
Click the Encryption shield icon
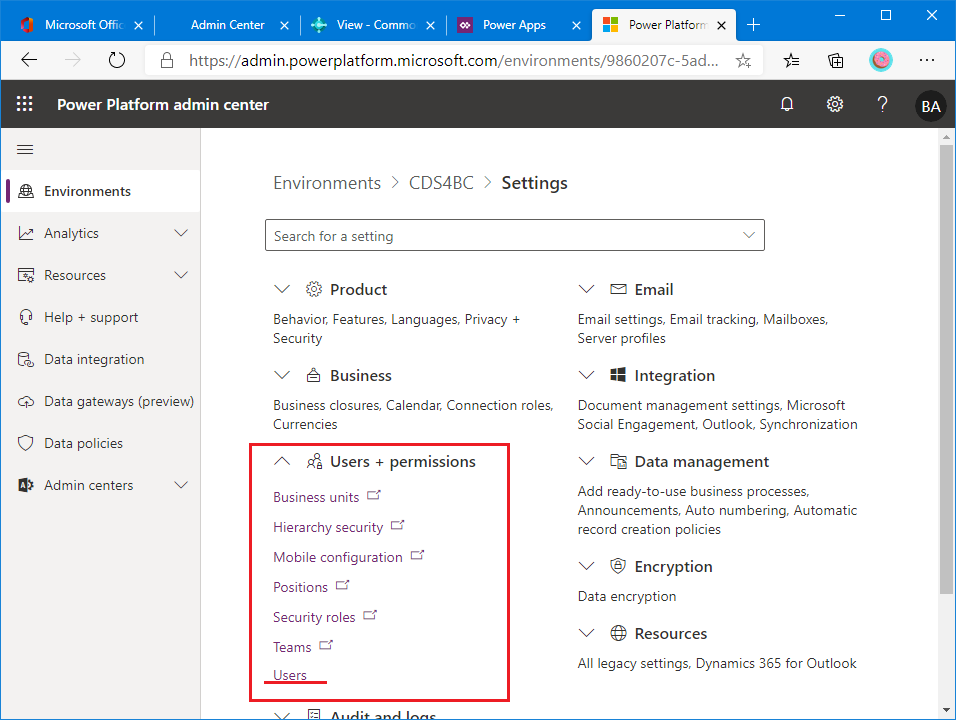[x=618, y=566]
